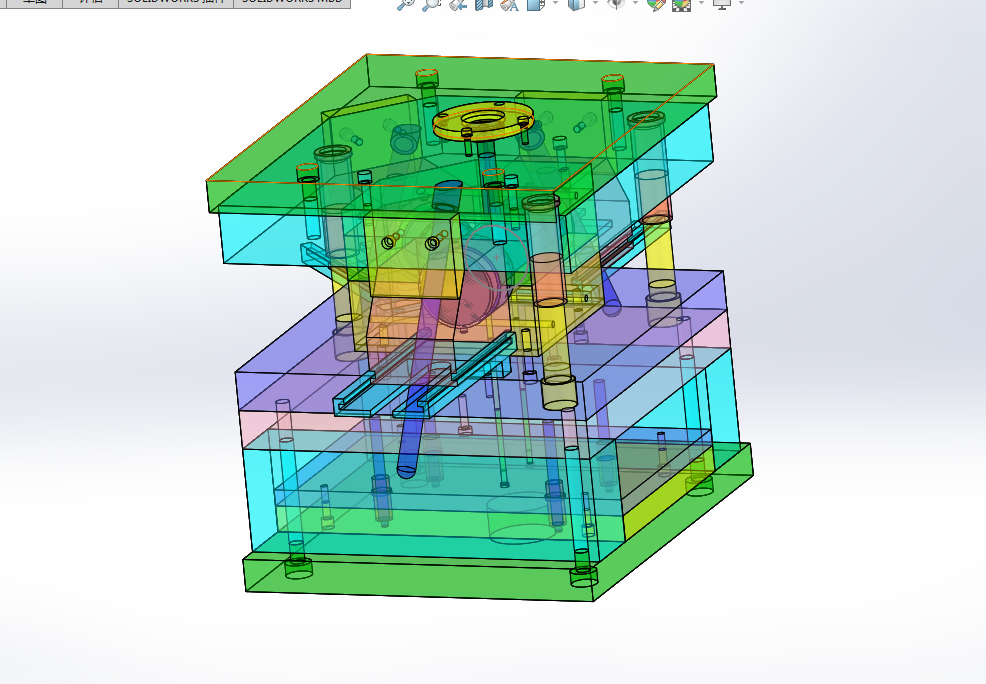Viewport: 986px width, 684px height.
Task: Click the View Orientation cube icon
Action: click(x=535, y=4)
